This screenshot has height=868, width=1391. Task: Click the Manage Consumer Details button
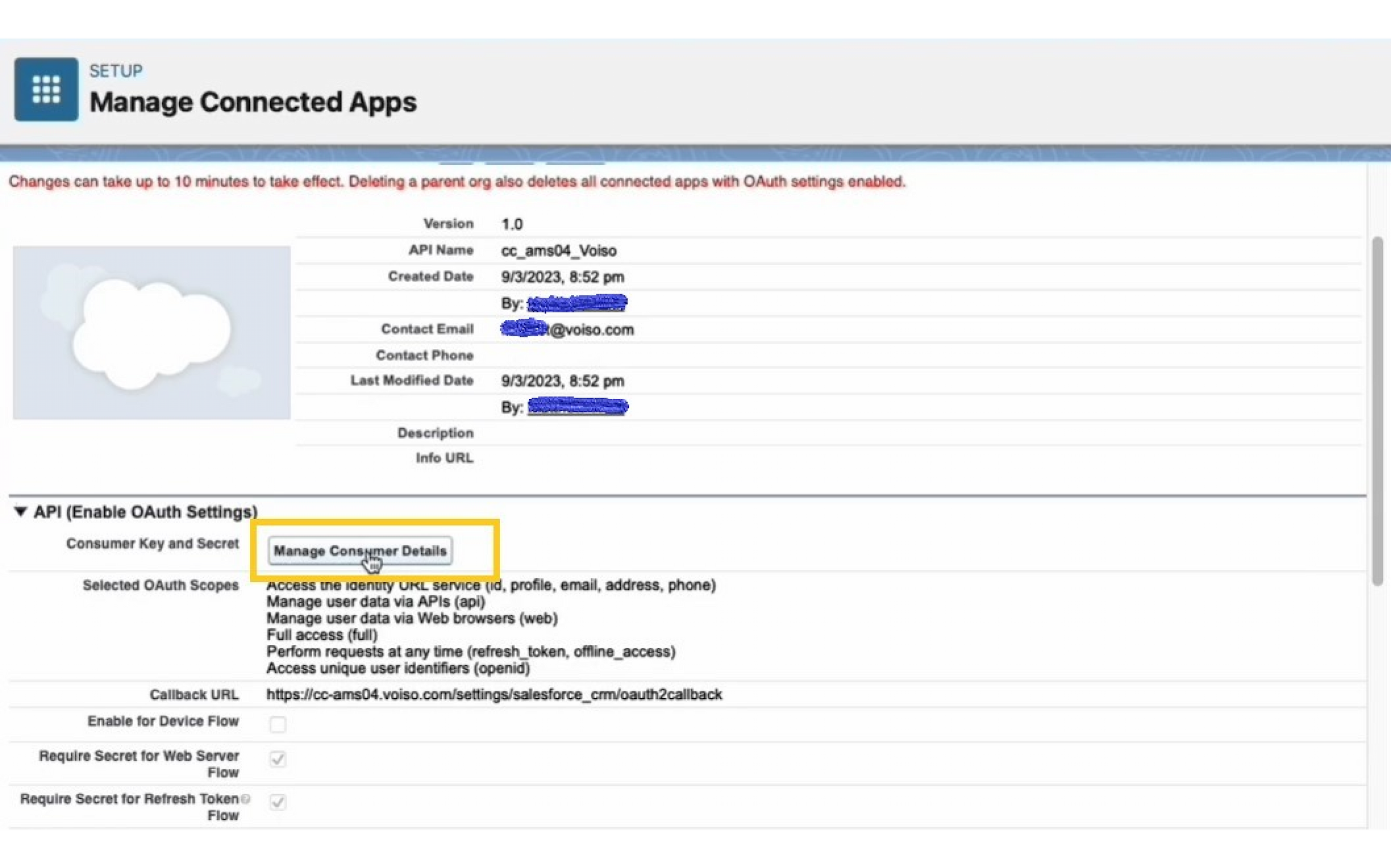click(x=360, y=550)
